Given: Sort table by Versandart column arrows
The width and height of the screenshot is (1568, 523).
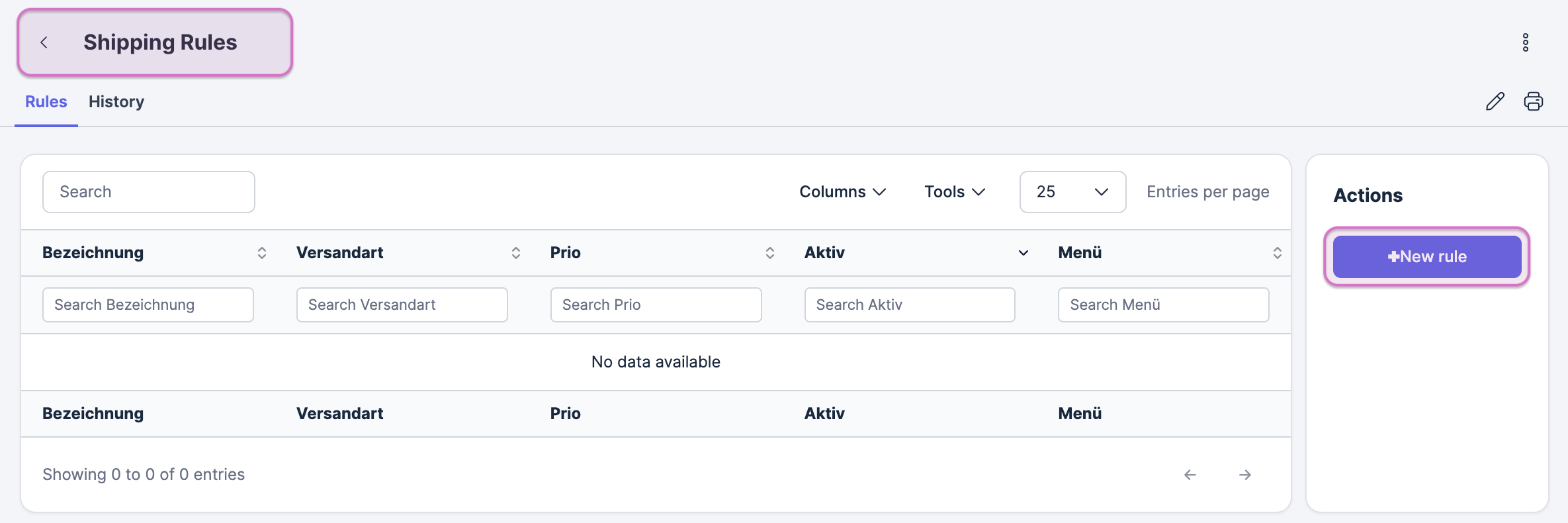Looking at the screenshot, I should pos(515,253).
